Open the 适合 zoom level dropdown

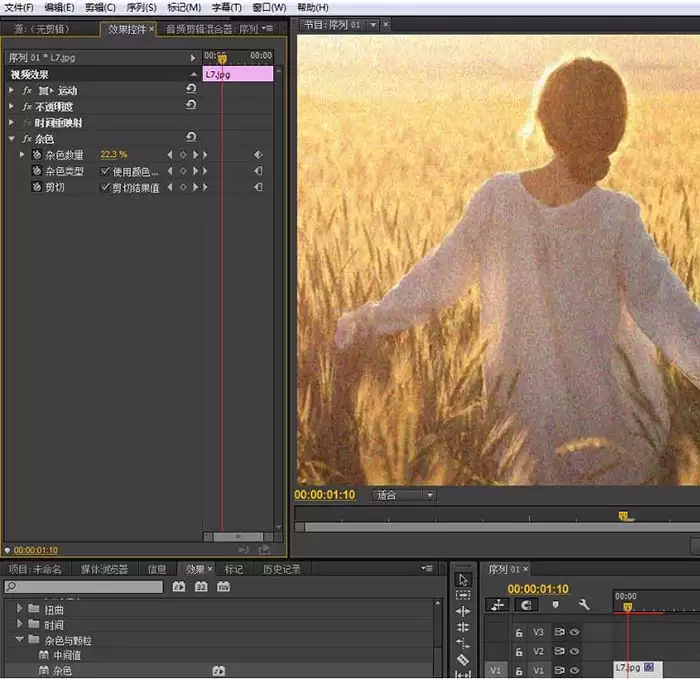point(404,495)
